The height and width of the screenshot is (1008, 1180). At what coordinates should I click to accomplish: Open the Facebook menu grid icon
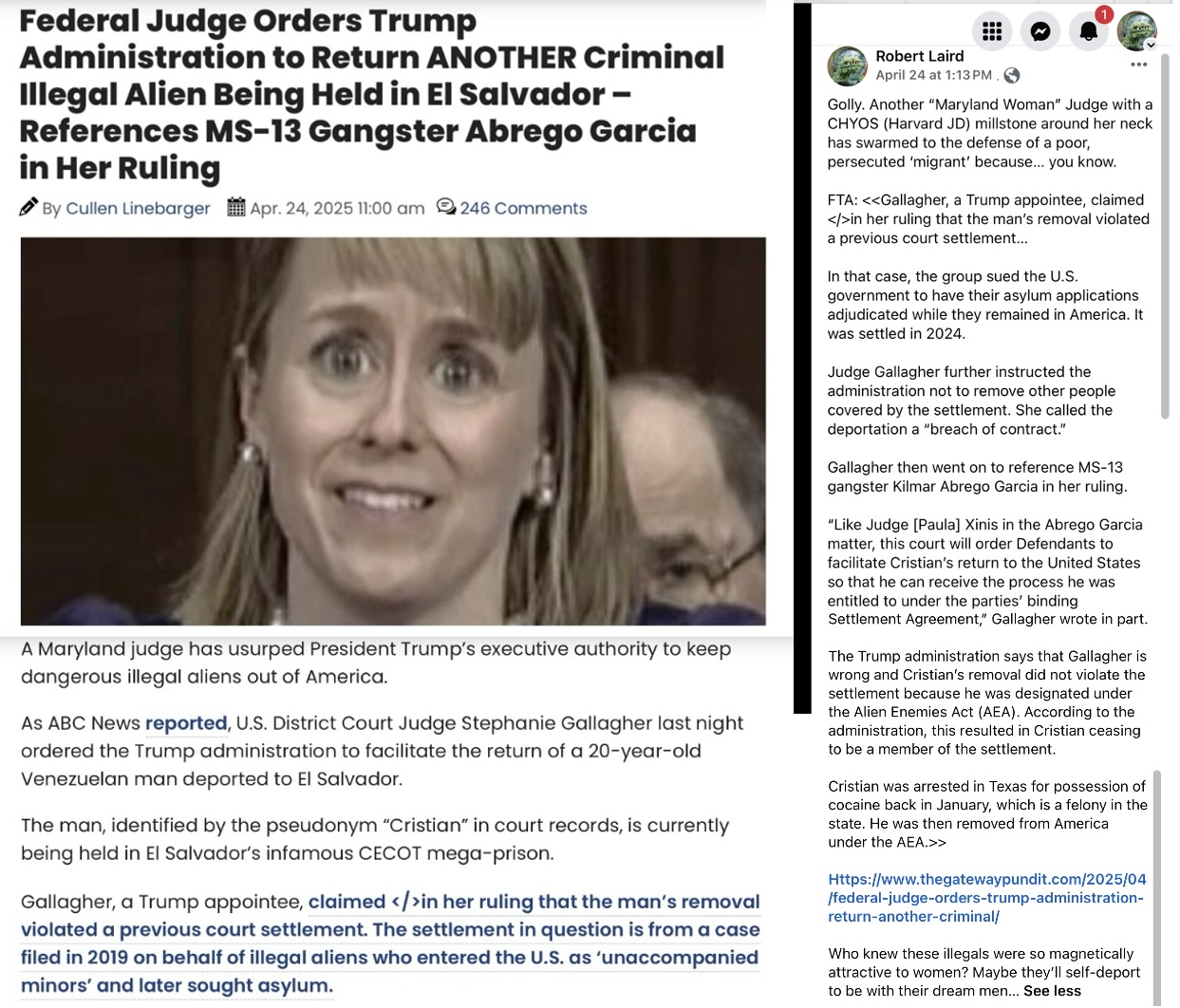tap(992, 31)
